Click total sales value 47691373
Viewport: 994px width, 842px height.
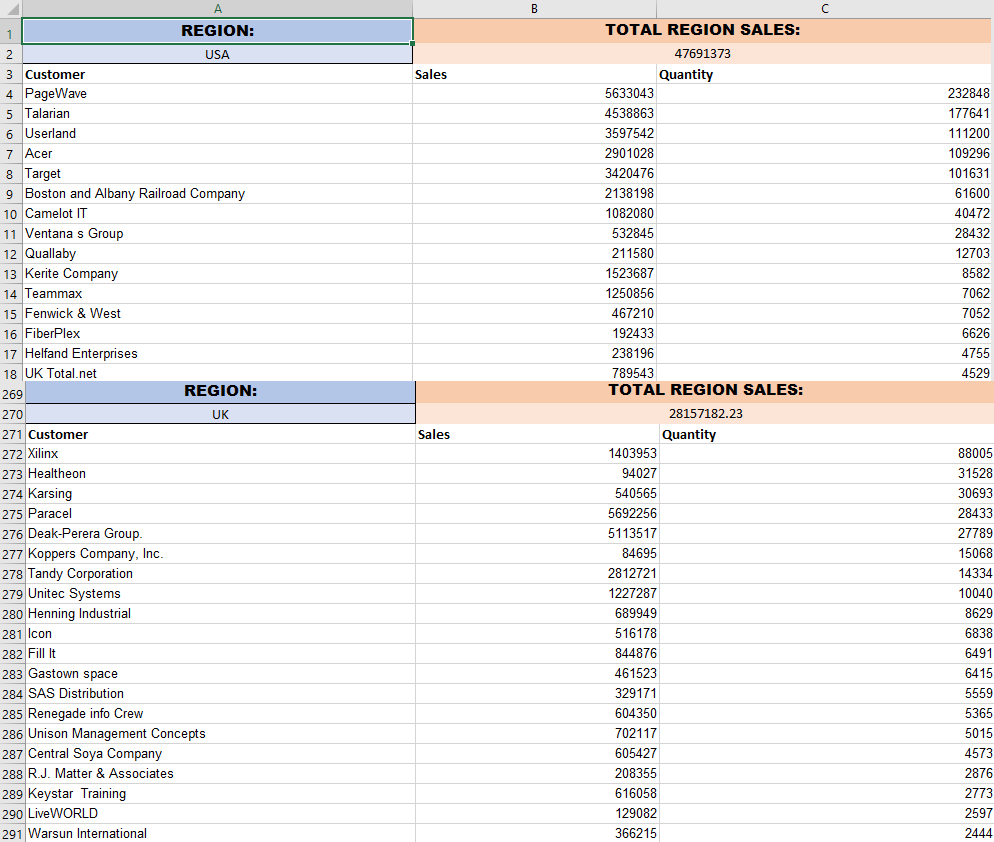coord(703,54)
